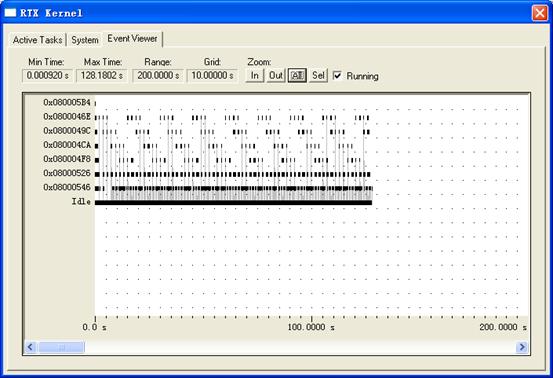Click the horizontal scrollbar thumb
Image resolution: width=553 pixels, height=378 pixels.
61,347
